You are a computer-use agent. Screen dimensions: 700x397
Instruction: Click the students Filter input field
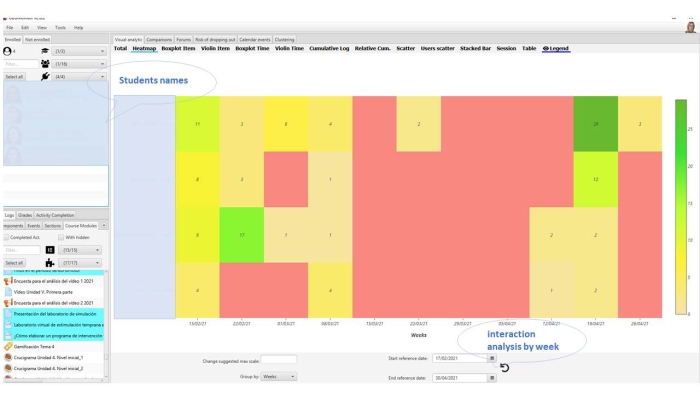click(x=21, y=64)
